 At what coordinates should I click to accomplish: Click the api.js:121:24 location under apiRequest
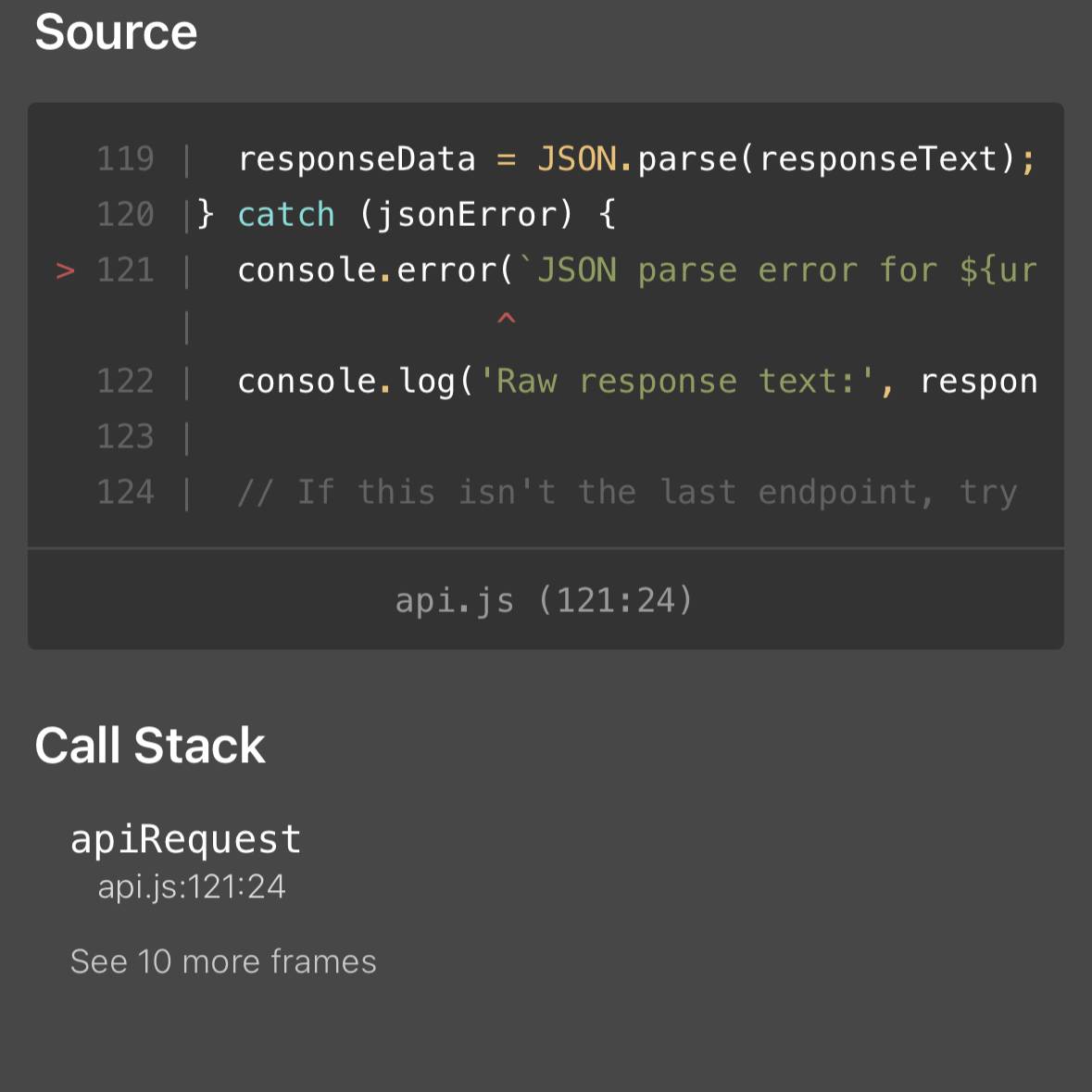click(192, 886)
